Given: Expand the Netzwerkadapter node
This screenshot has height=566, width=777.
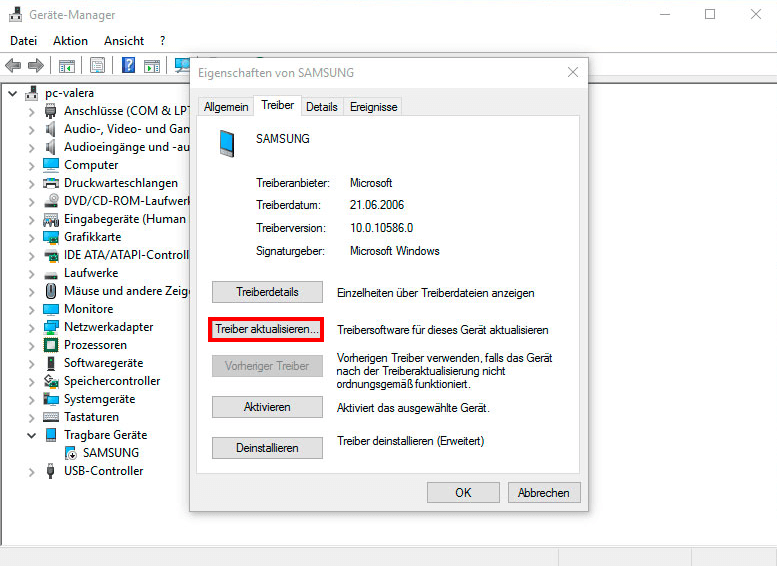Looking at the screenshot, I should click(31, 328).
